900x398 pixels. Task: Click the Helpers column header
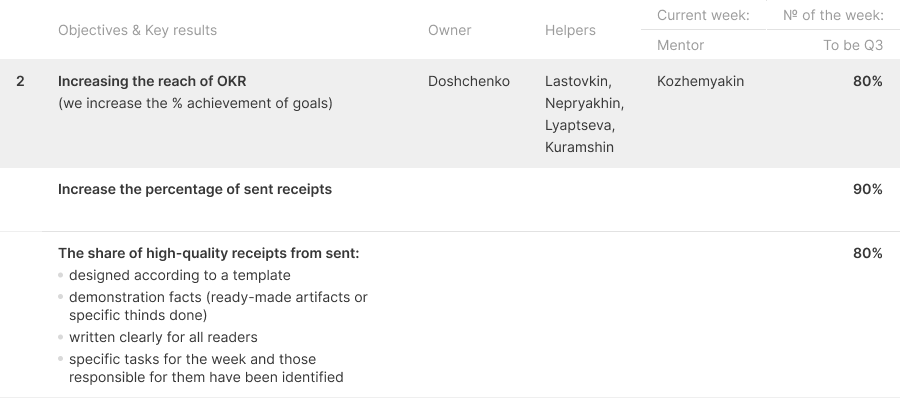(570, 30)
